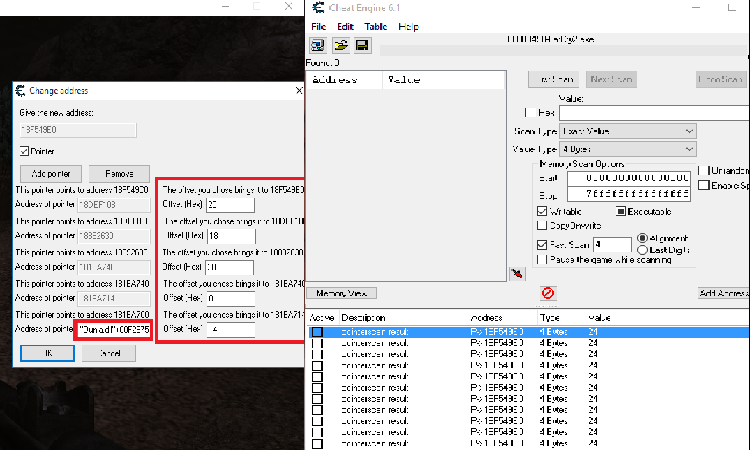Click the Value column header in address list
The image size is (750, 450).
[x=599, y=318]
